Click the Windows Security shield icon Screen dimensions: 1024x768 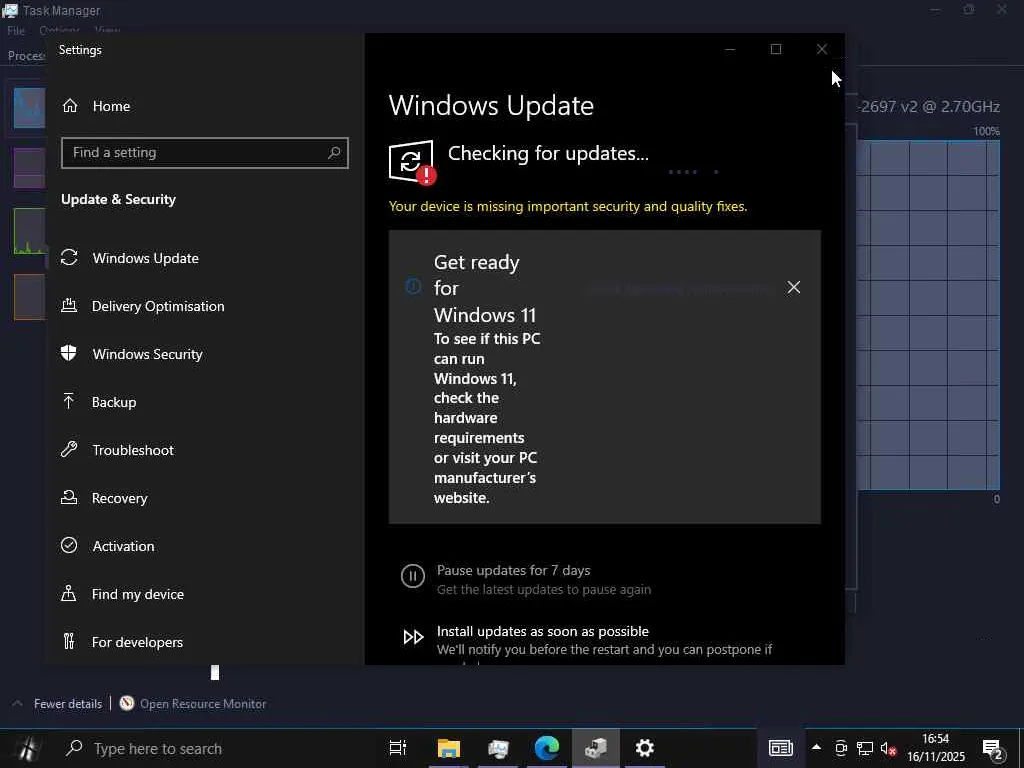click(x=69, y=353)
